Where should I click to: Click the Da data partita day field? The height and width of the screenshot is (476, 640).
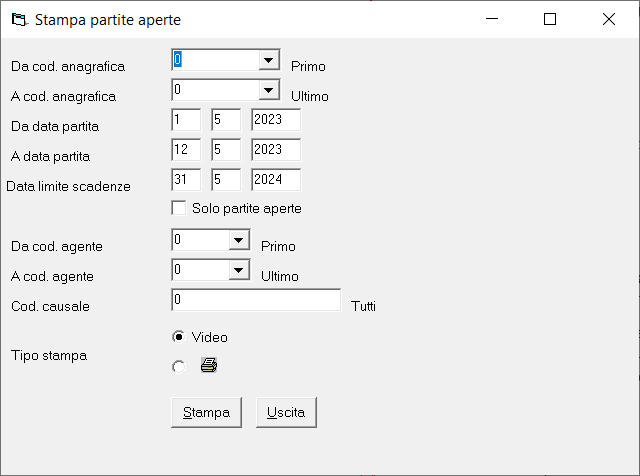186,120
